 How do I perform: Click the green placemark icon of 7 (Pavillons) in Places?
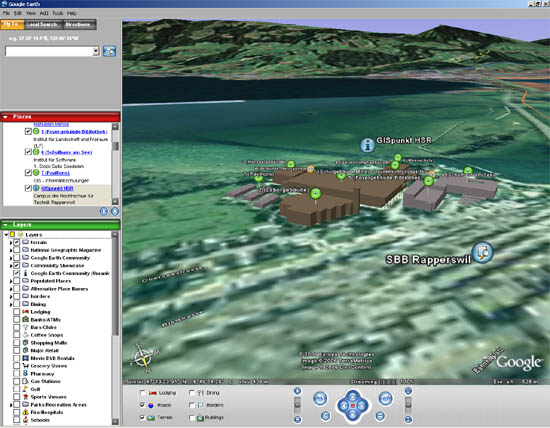click(36, 173)
